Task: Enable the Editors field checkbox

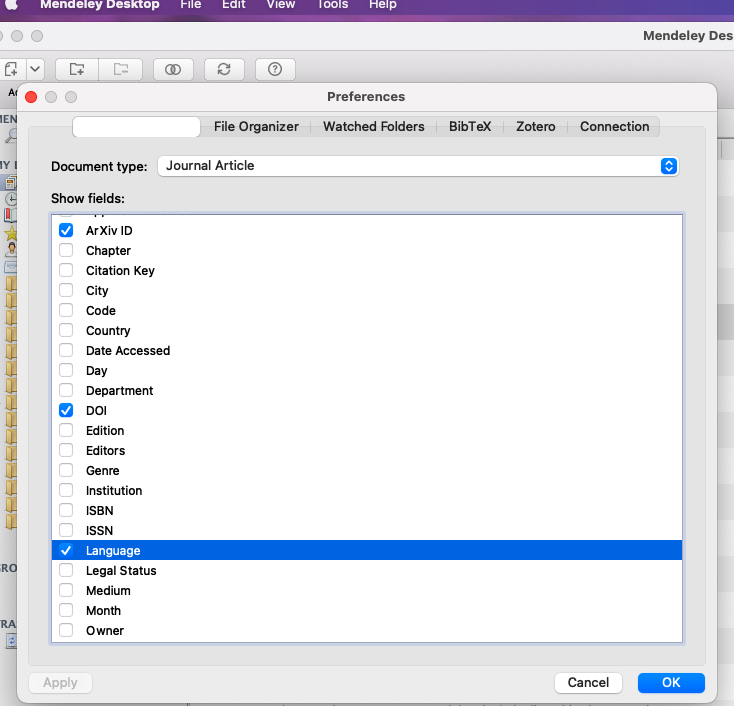Action: [66, 450]
